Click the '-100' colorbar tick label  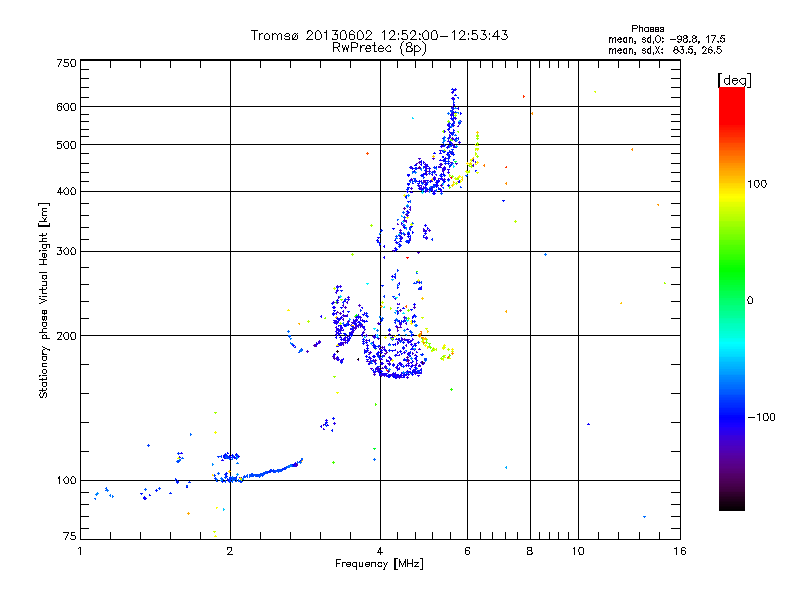[x=761, y=417]
